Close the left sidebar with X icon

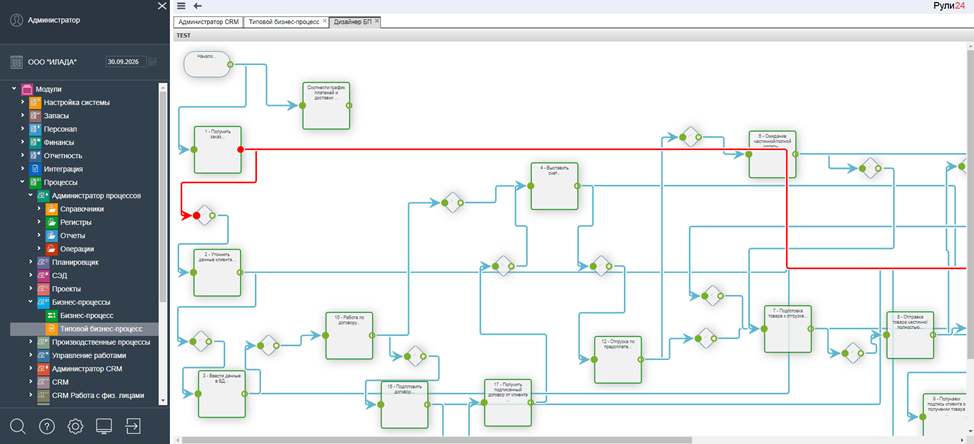coord(162,6)
